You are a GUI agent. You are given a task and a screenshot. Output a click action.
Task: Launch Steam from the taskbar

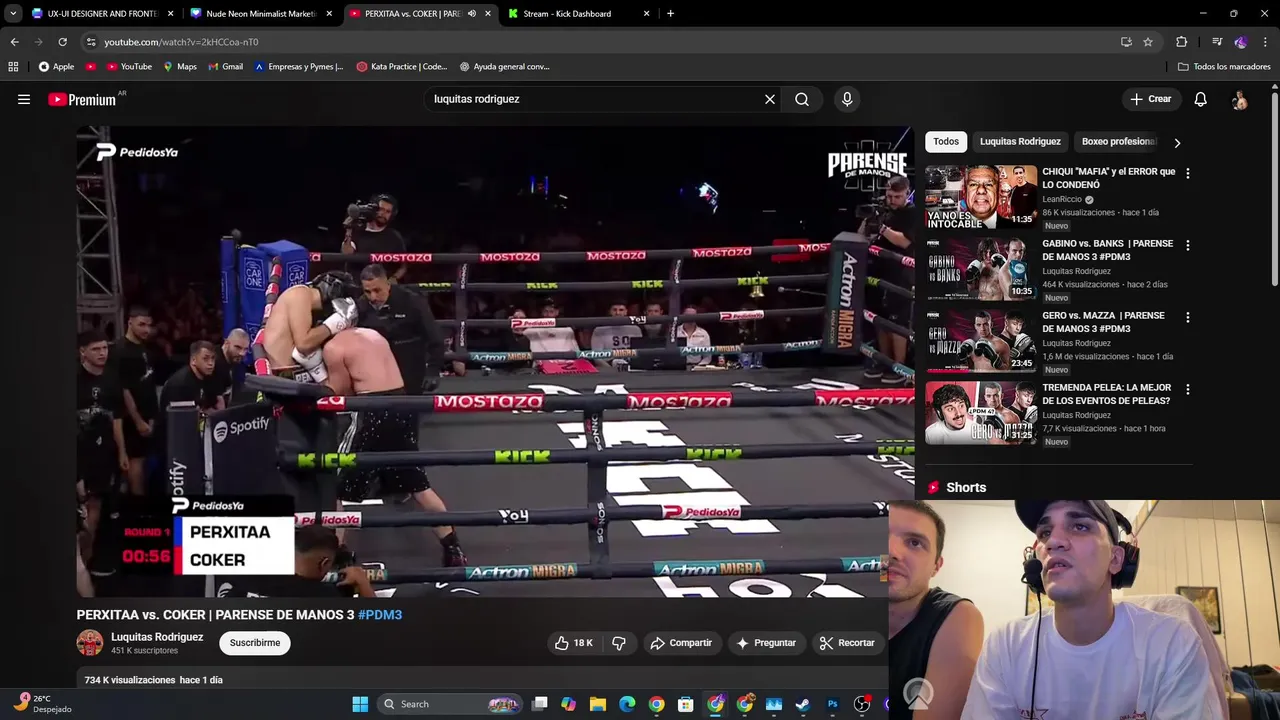click(x=802, y=704)
